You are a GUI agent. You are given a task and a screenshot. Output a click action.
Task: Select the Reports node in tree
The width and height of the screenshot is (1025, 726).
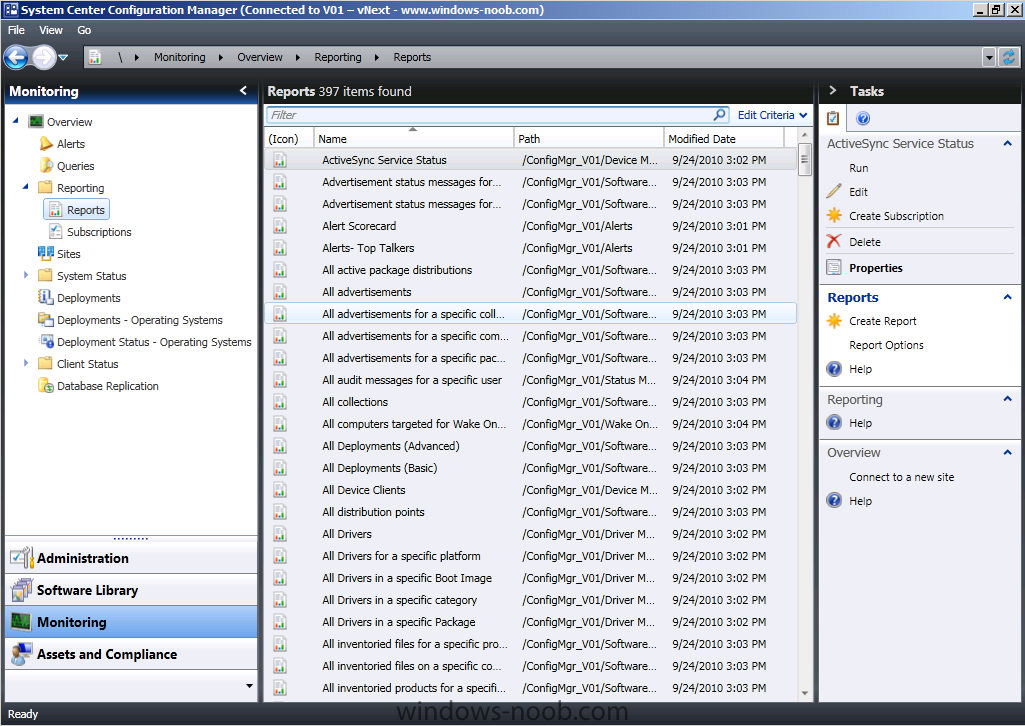pyautogui.click(x=76, y=210)
